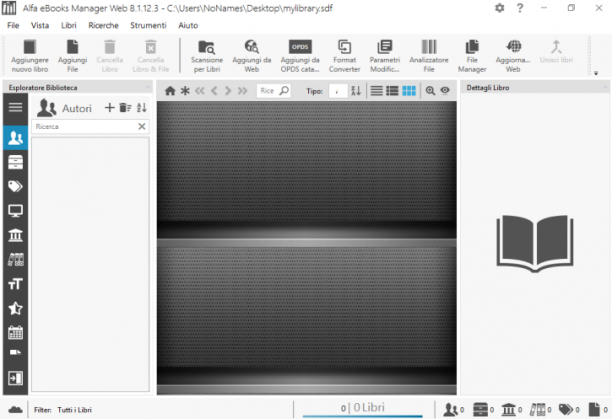Image resolution: width=612 pixels, height=419 pixels.
Task: Click delete authors list icon
Action: 125,107
